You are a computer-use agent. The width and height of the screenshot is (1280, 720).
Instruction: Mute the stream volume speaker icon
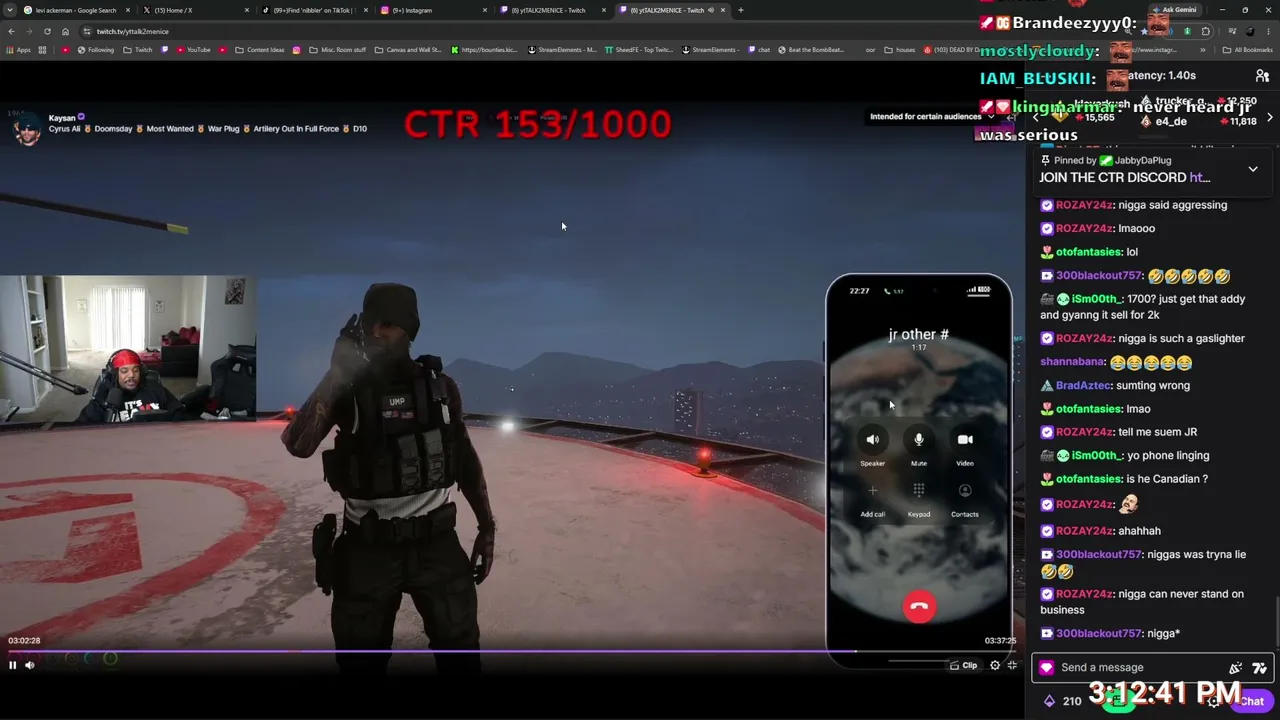[30, 665]
